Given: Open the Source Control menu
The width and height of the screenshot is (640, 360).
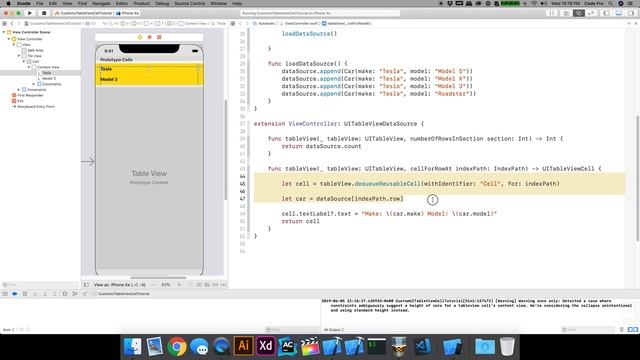Looking at the screenshot, I should click(190, 3).
